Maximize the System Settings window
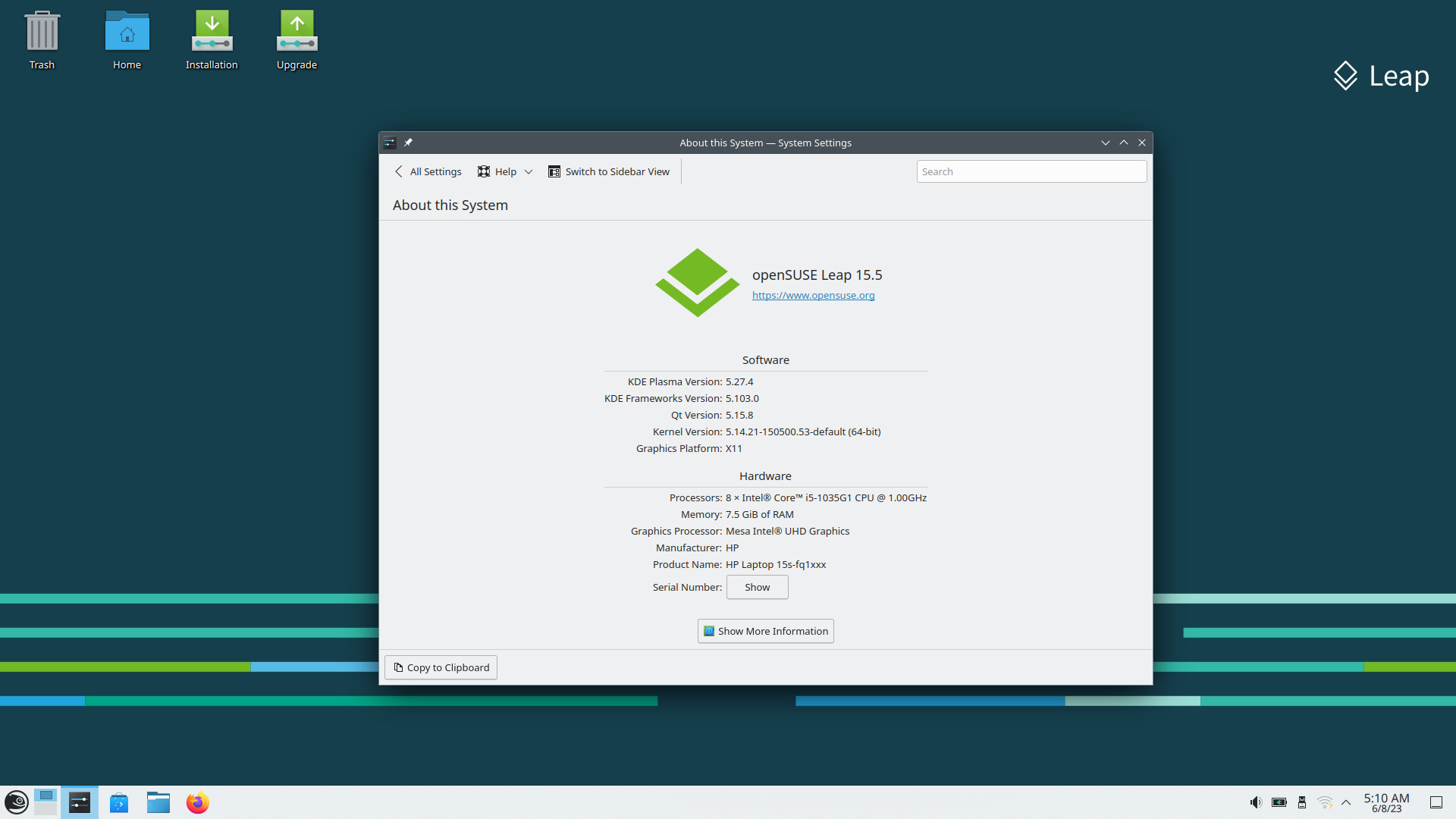1456x819 pixels. pyautogui.click(x=1124, y=143)
